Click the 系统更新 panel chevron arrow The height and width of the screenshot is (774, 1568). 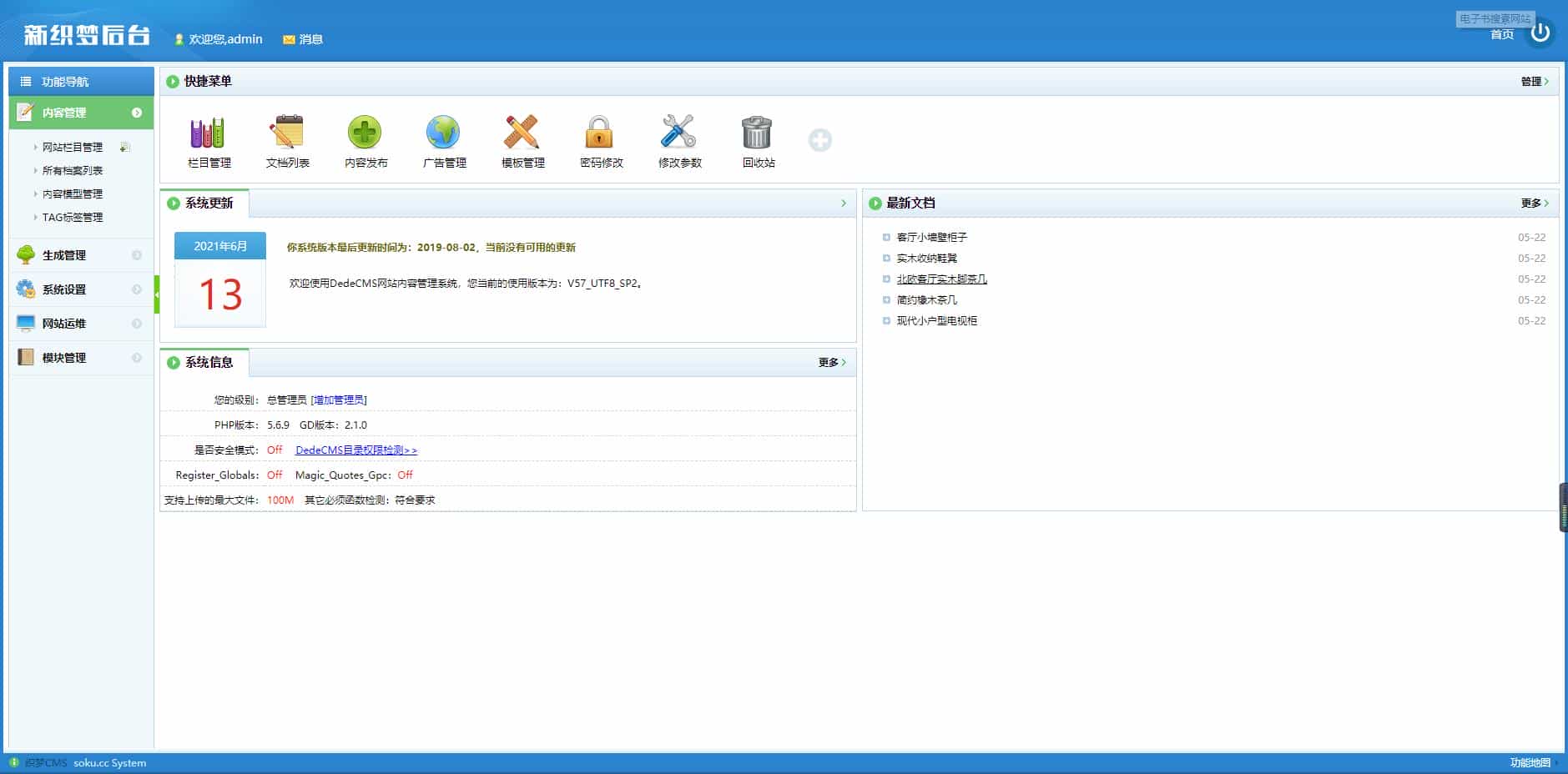[844, 204]
